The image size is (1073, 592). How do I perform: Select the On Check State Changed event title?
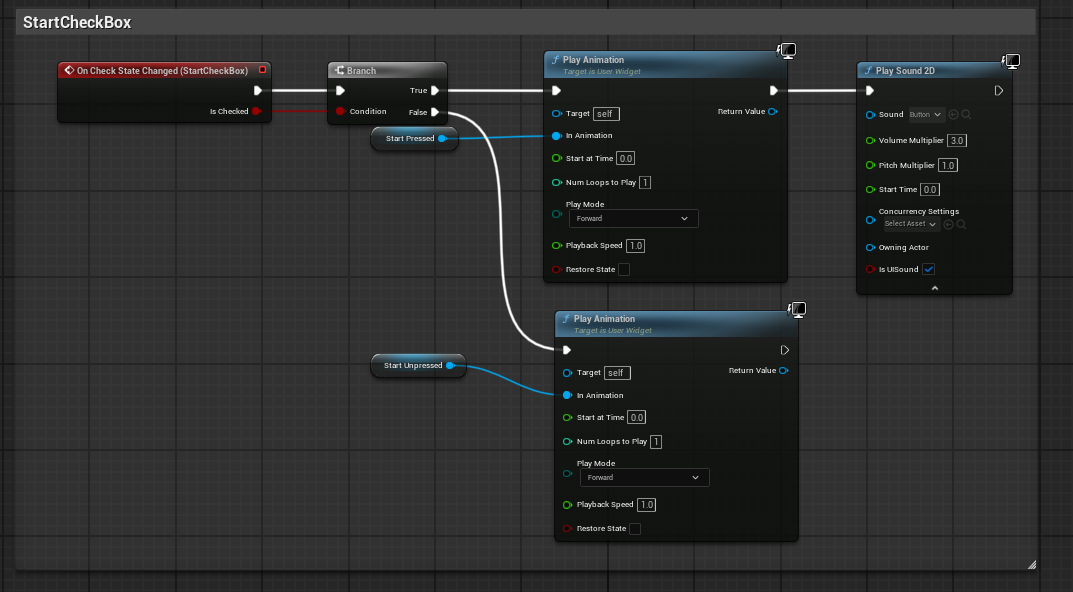(162, 70)
